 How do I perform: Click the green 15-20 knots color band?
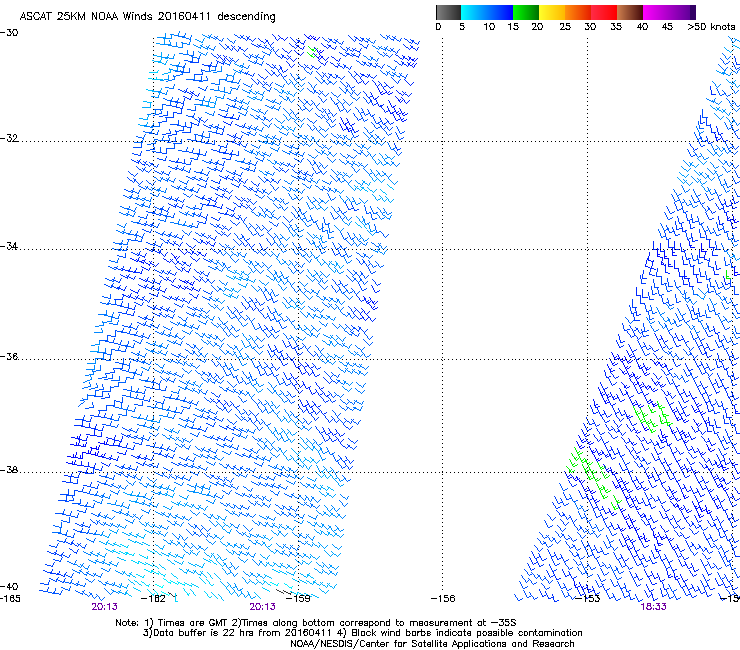coord(526,12)
